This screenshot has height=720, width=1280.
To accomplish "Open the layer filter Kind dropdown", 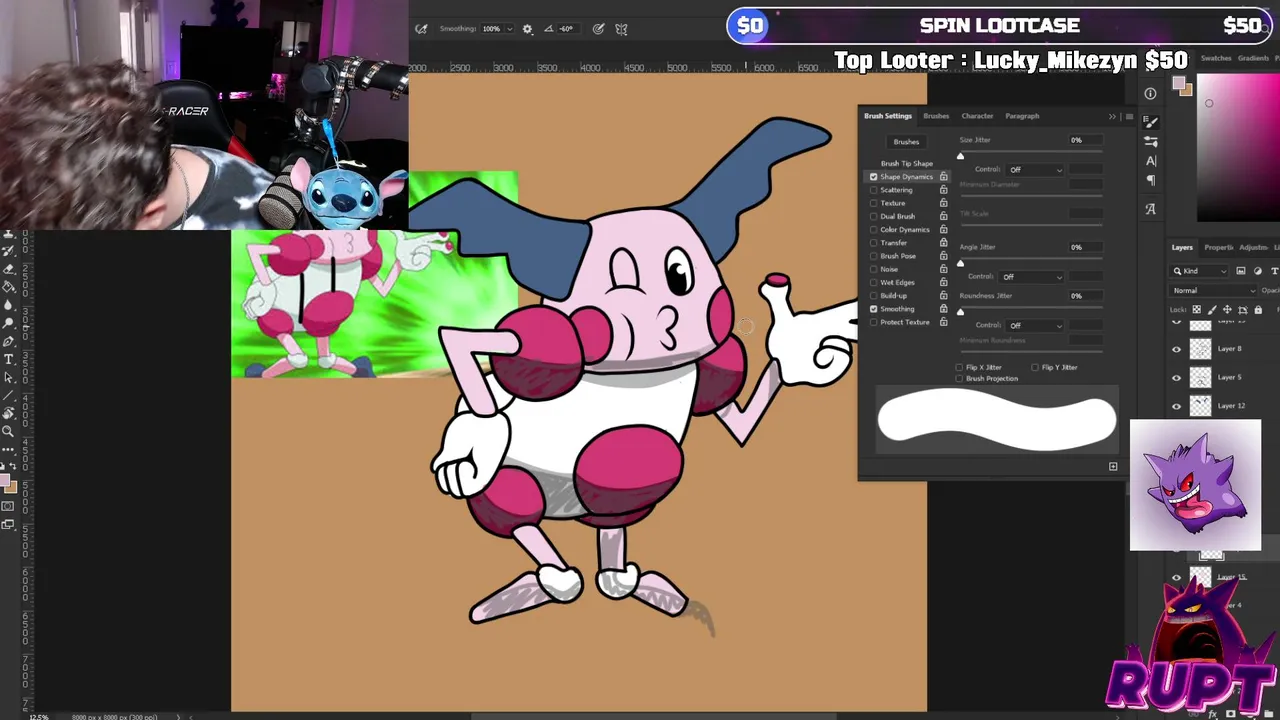I will [x=1200, y=271].
